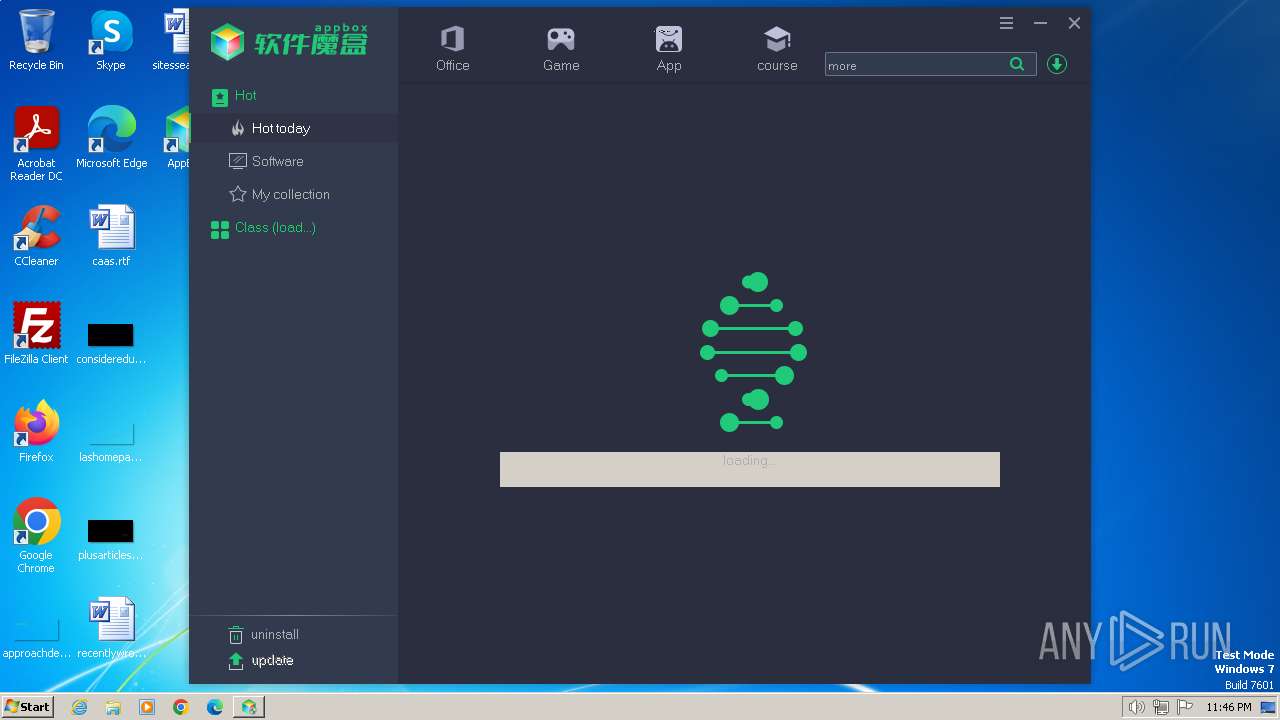This screenshot has width=1280, height=720.
Task: Open Chrome from the taskbar
Action: click(181, 707)
